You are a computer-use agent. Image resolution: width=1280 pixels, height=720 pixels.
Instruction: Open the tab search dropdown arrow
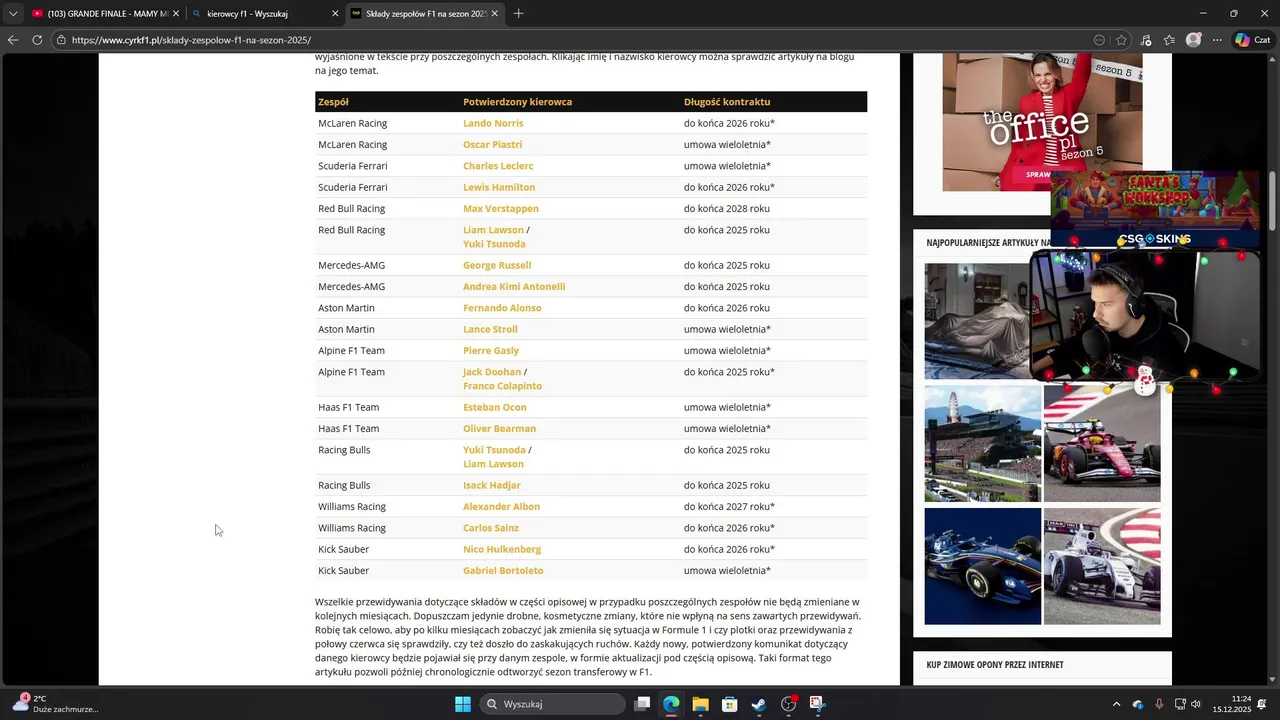(13, 14)
